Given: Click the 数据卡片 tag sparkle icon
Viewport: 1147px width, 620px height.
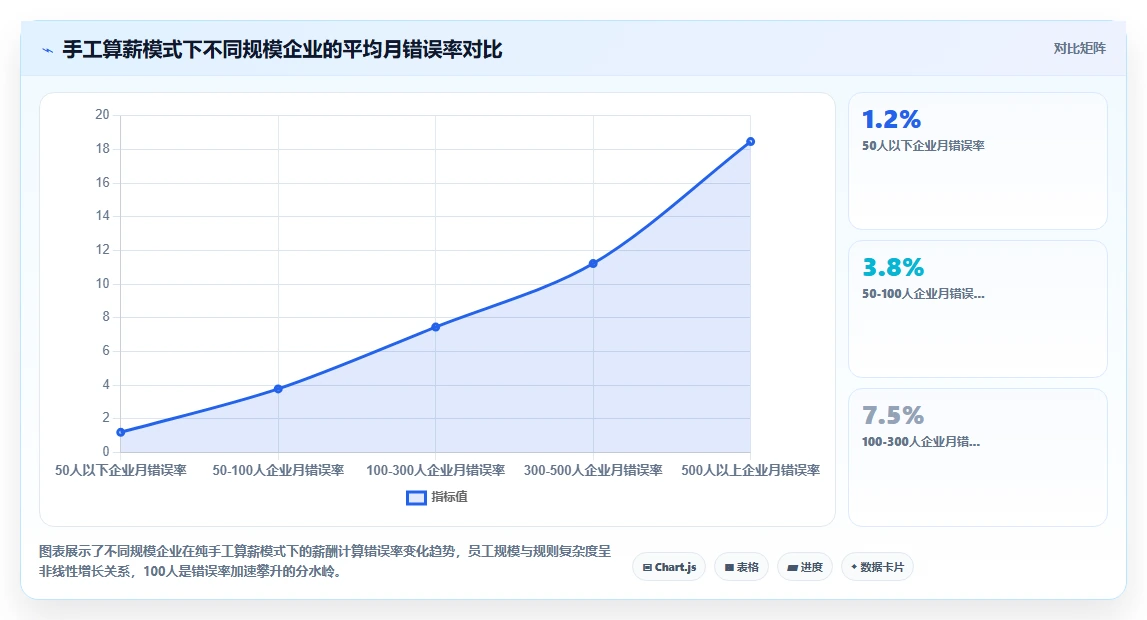Looking at the screenshot, I should [x=854, y=567].
